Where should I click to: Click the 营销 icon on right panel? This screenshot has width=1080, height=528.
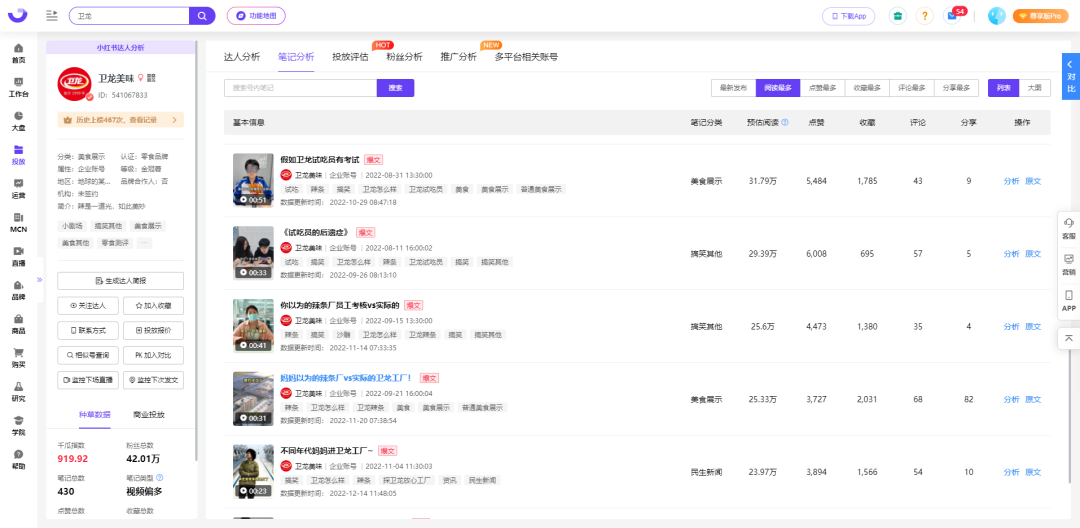point(1068,265)
